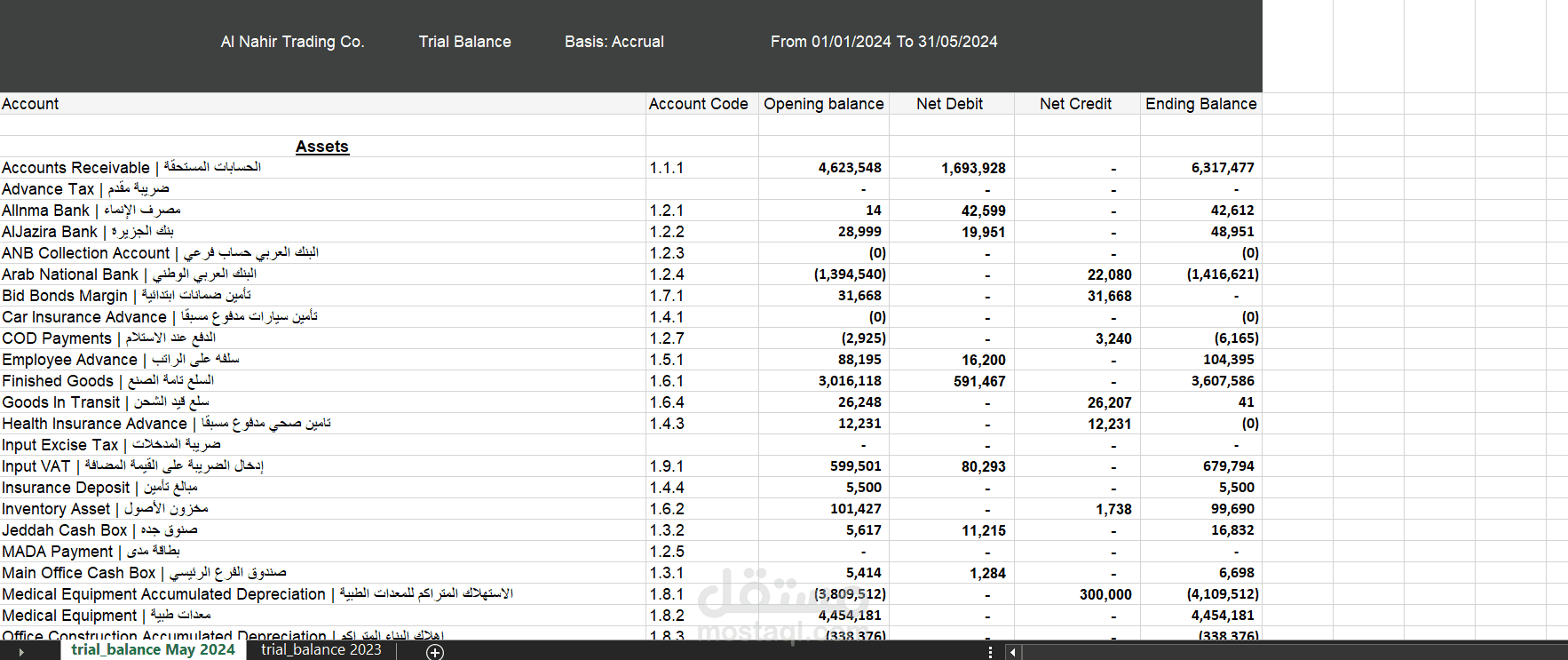1568x660 pixels.
Task: Select the Finished Goods account cell
Action: point(322,381)
